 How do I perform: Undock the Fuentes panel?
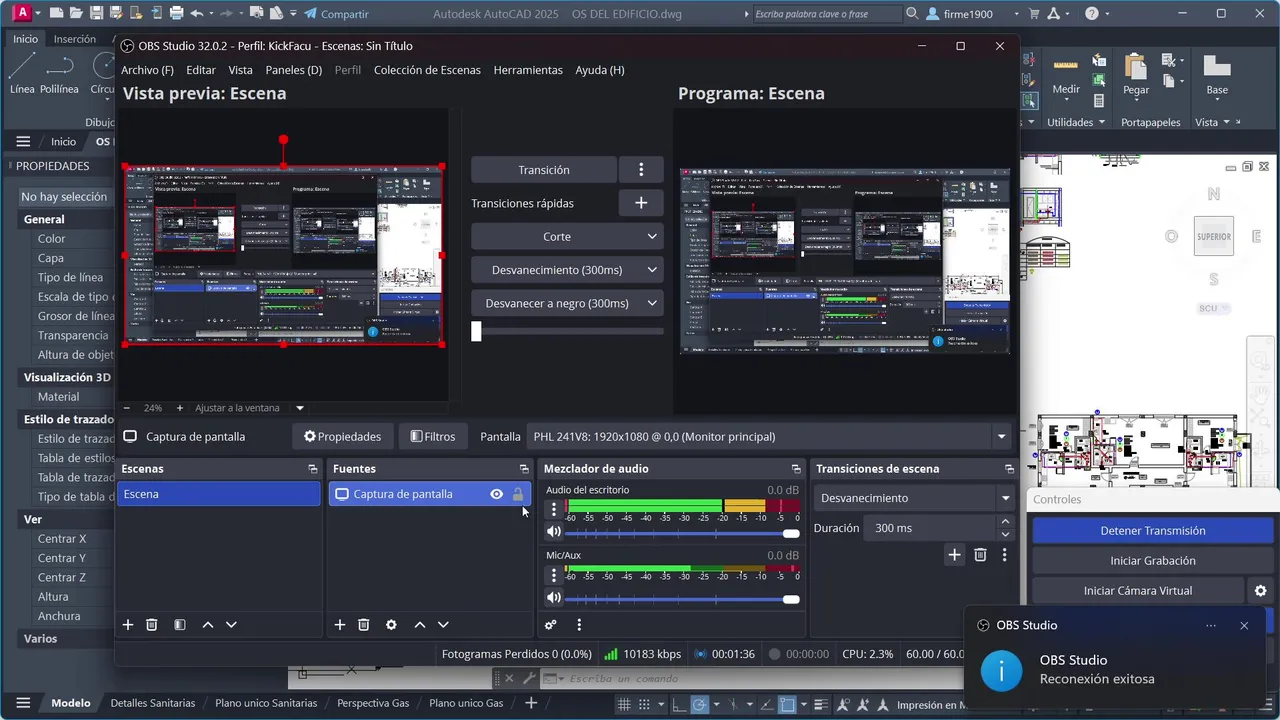(x=524, y=469)
